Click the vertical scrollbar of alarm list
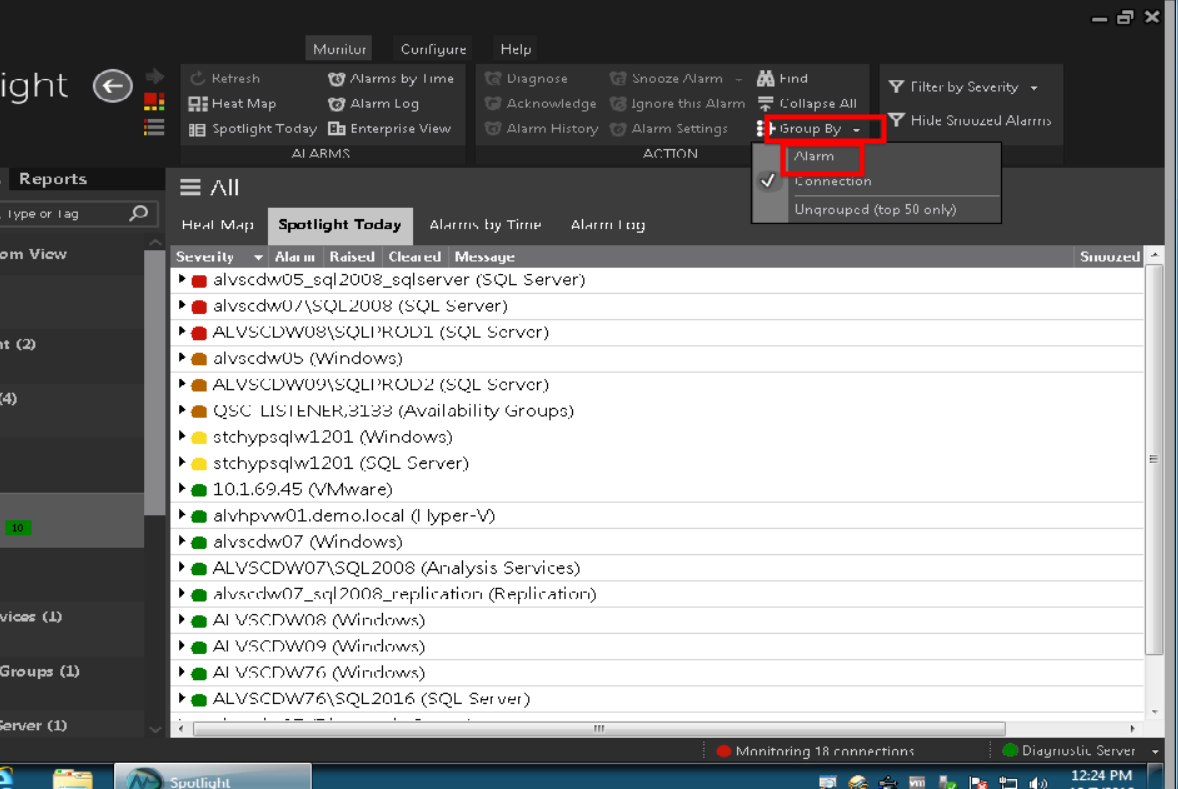1178x789 pixels. [x=1153, y=458]
